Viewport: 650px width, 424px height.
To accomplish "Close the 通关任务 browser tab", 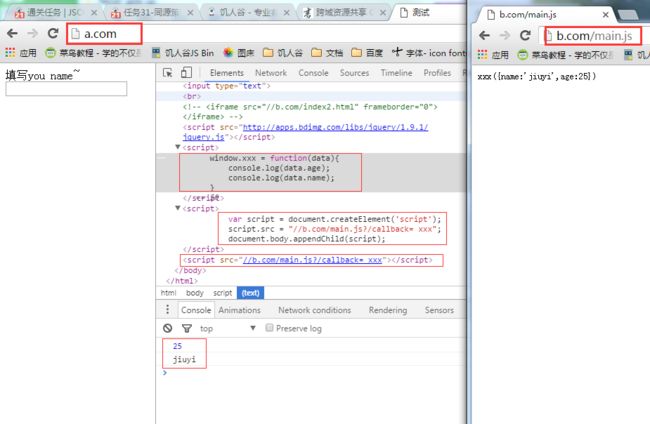I will point(94,13).
